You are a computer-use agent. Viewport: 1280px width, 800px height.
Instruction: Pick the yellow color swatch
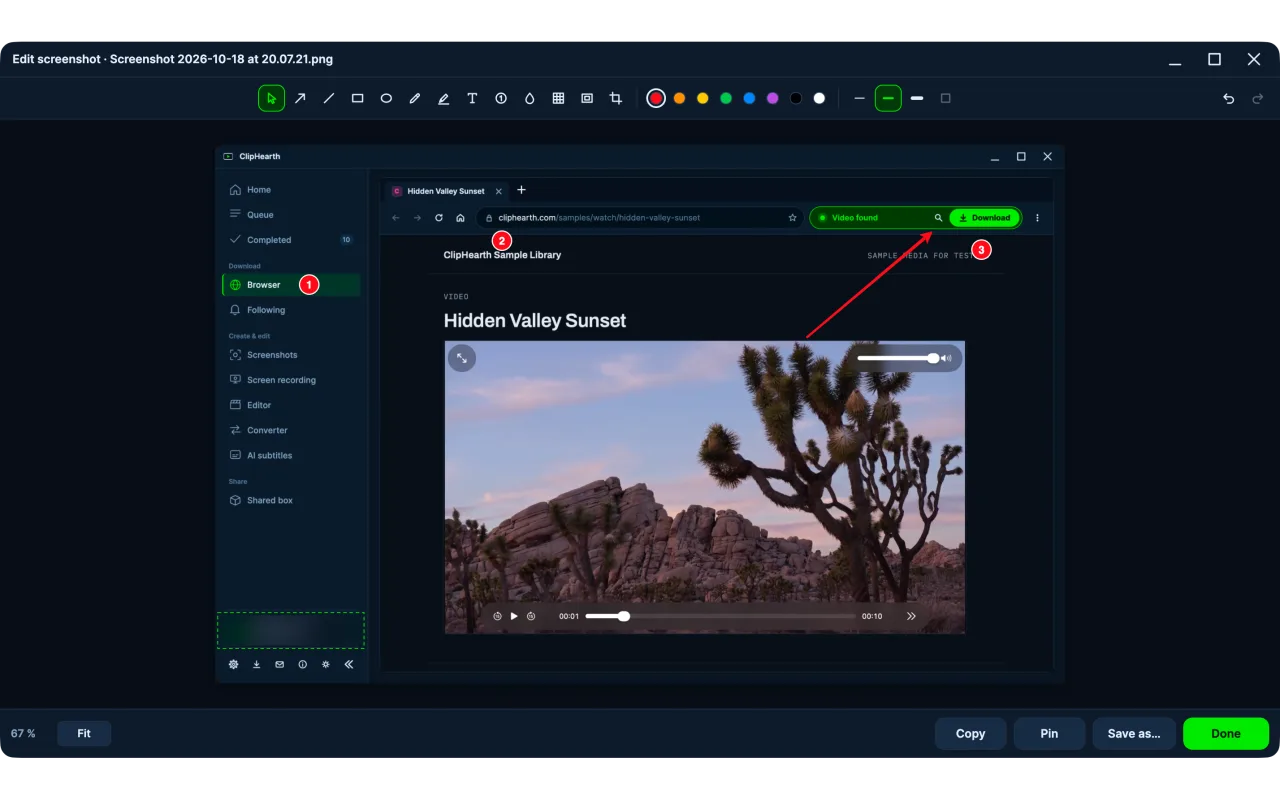coord(703,98)
